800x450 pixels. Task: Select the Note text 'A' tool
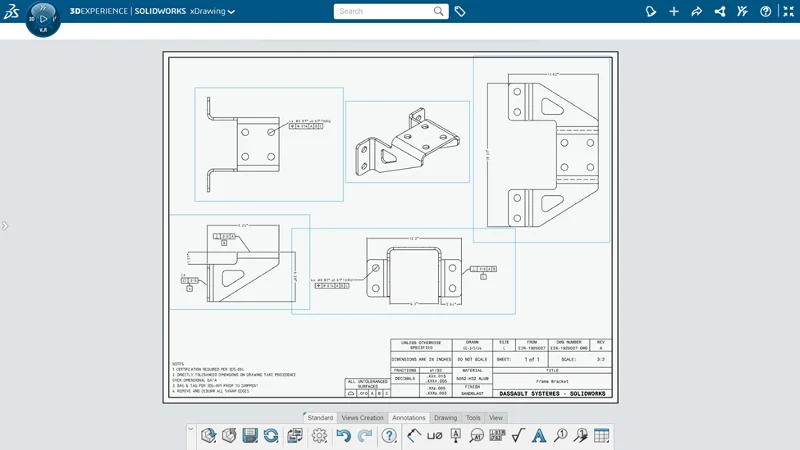pyautogui.click(x=539, y=436)
